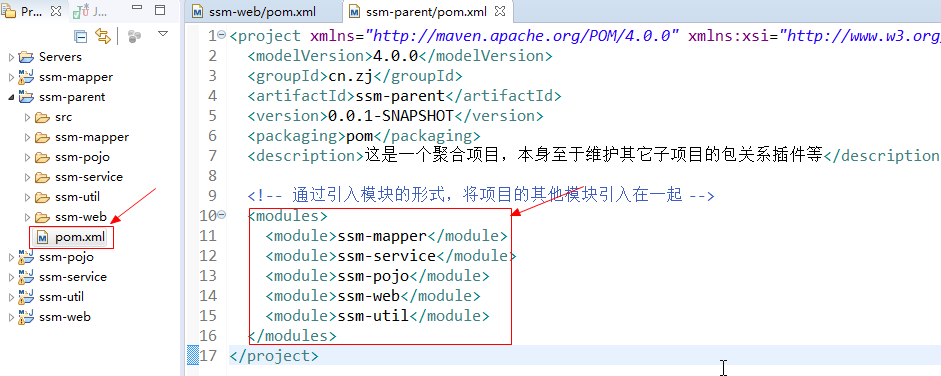The image size is (941, 376).
Task: Expand ssm-web folder arrow under ssm-parent
Action: click(x=27, y=217)
